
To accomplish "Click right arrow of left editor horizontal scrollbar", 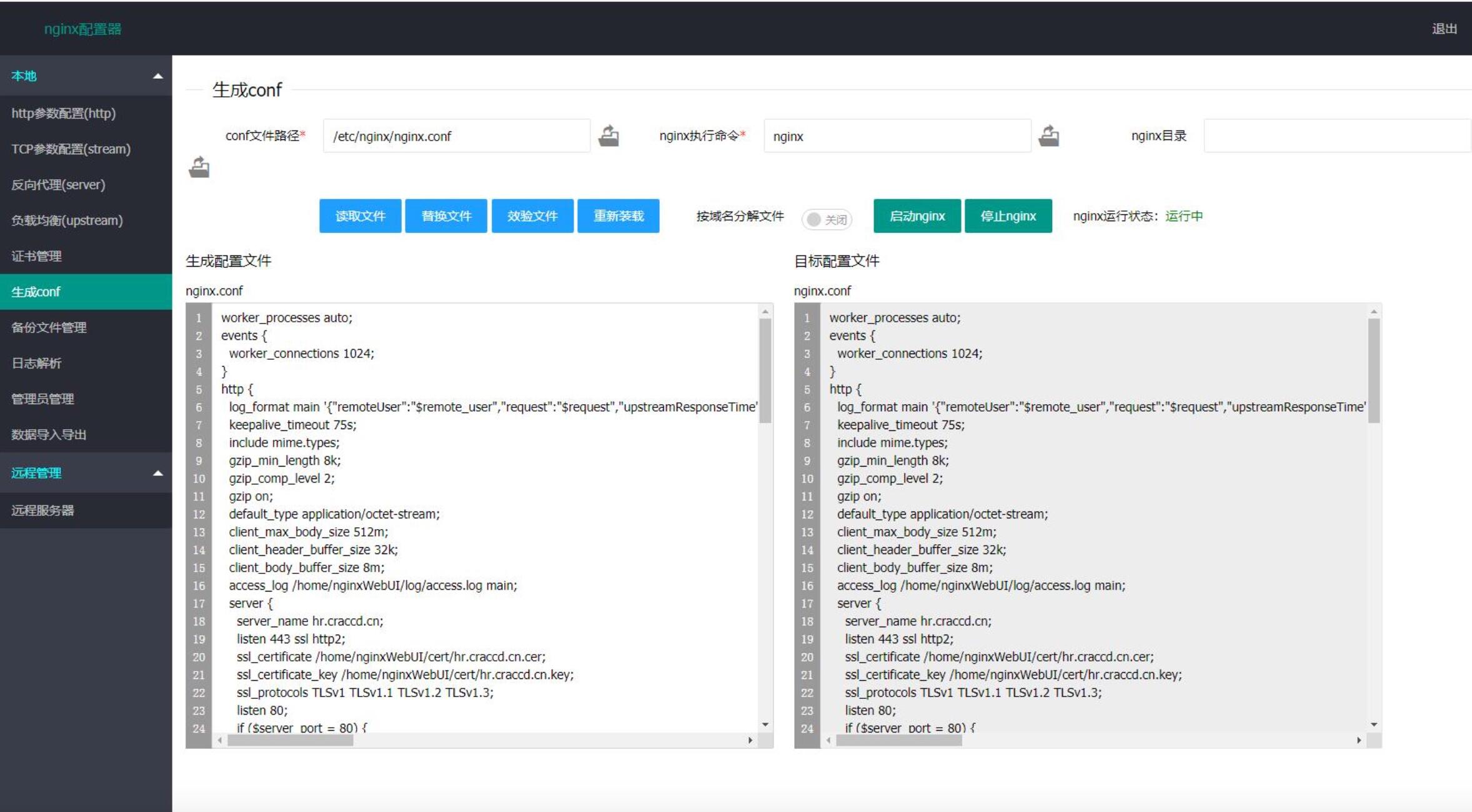I will (x=750, y=740).
